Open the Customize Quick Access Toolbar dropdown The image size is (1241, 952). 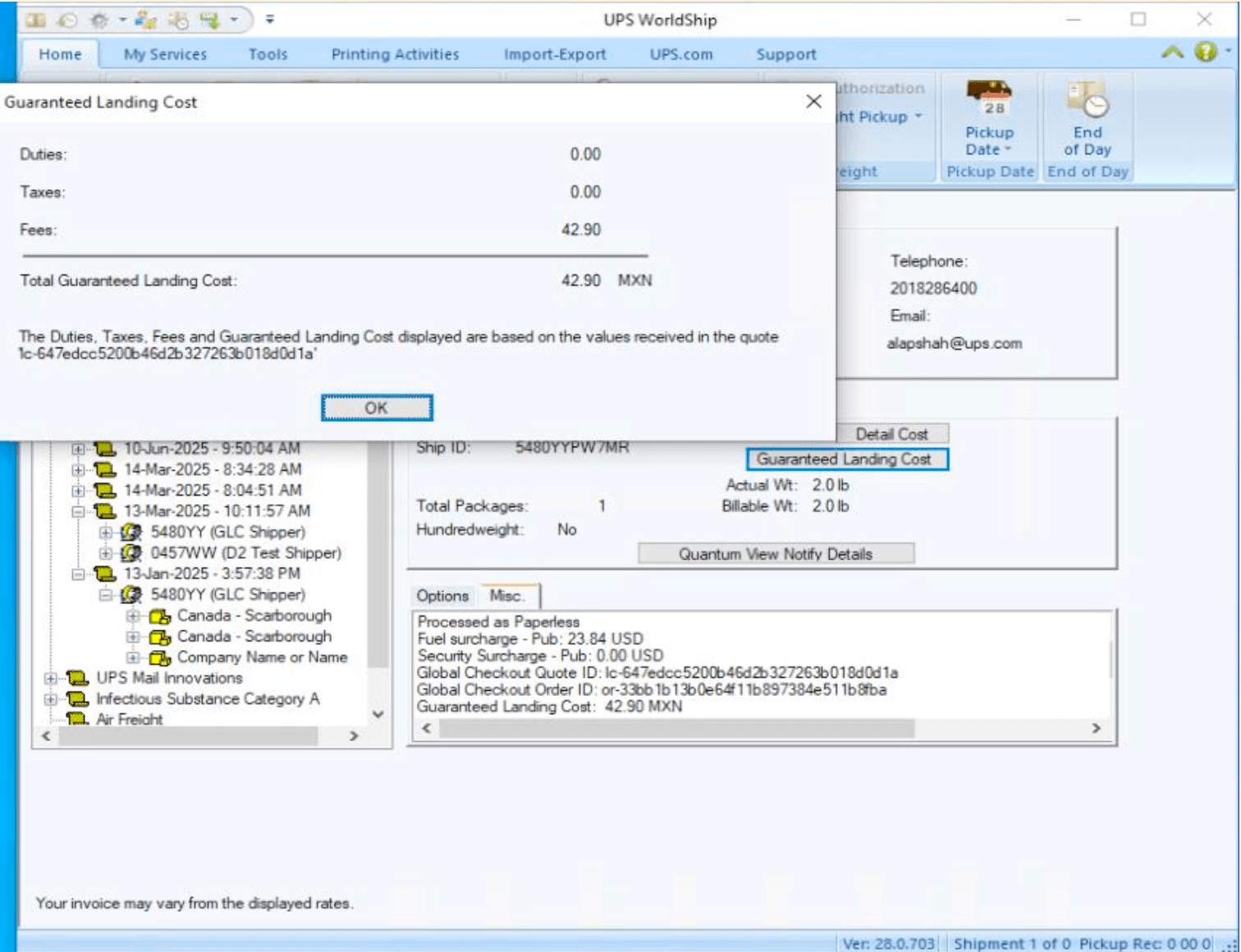269,20
